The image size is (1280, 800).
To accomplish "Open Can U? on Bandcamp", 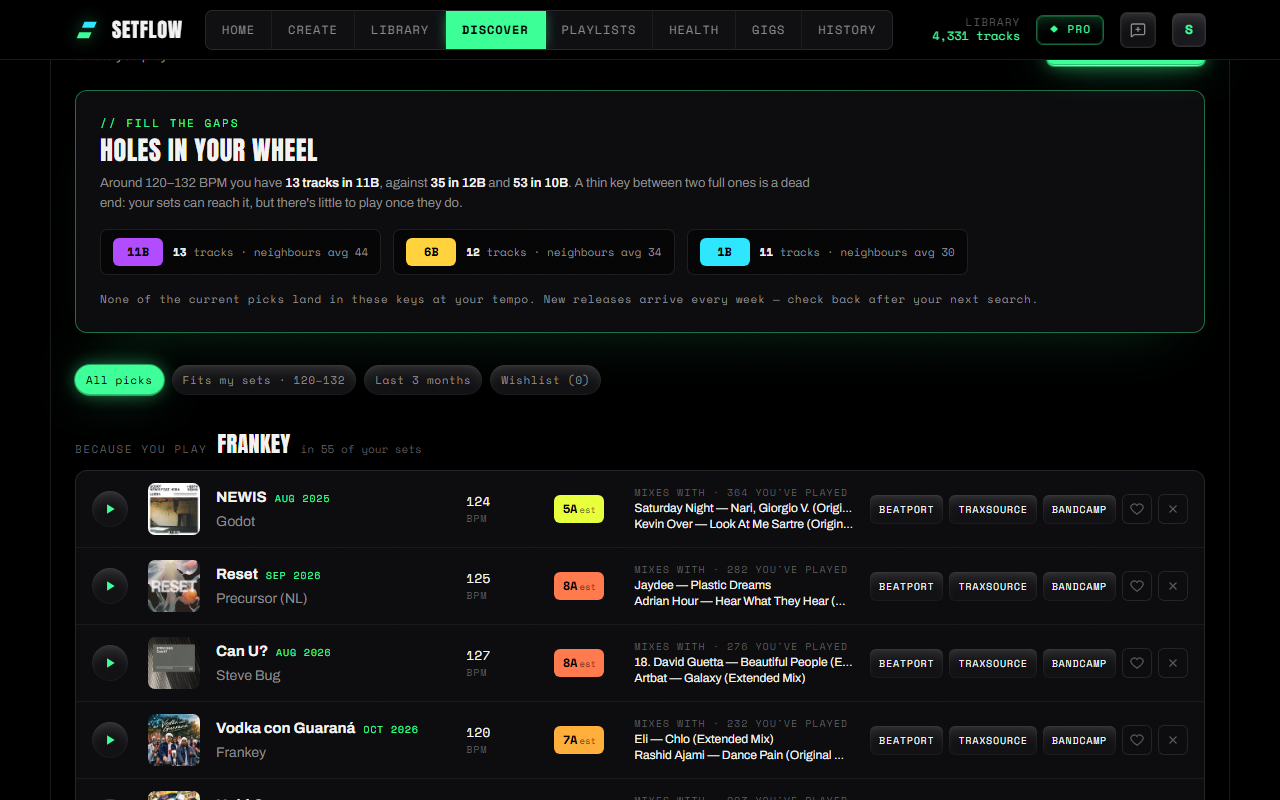I will [x=1079, y=663].
